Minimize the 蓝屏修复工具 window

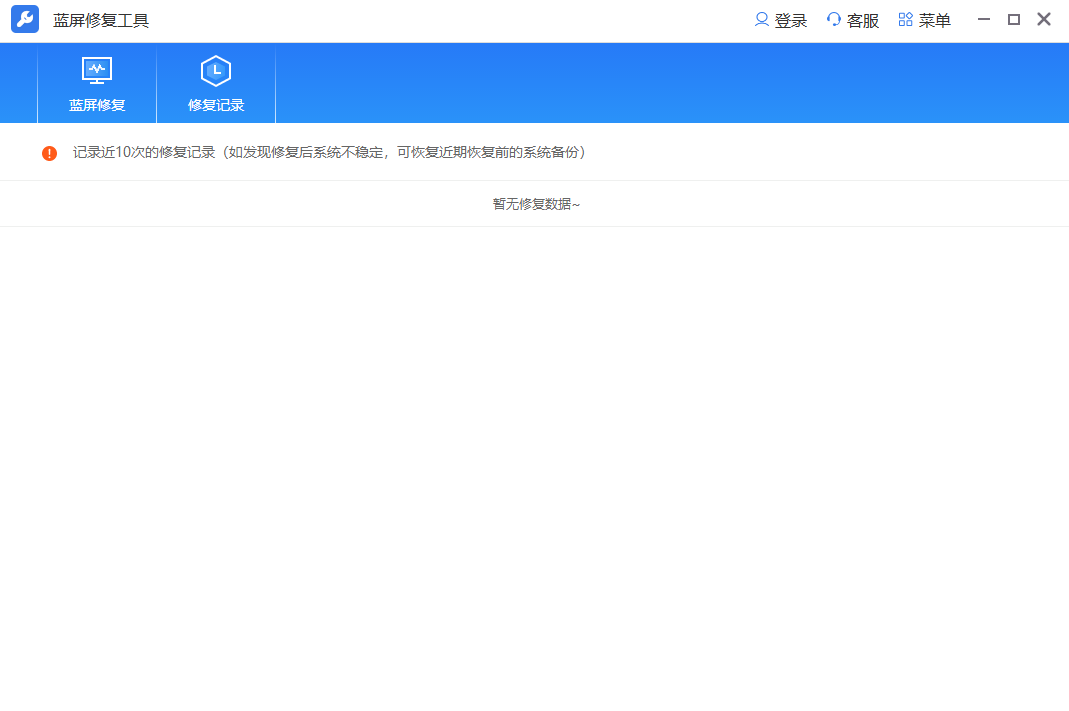984,20
